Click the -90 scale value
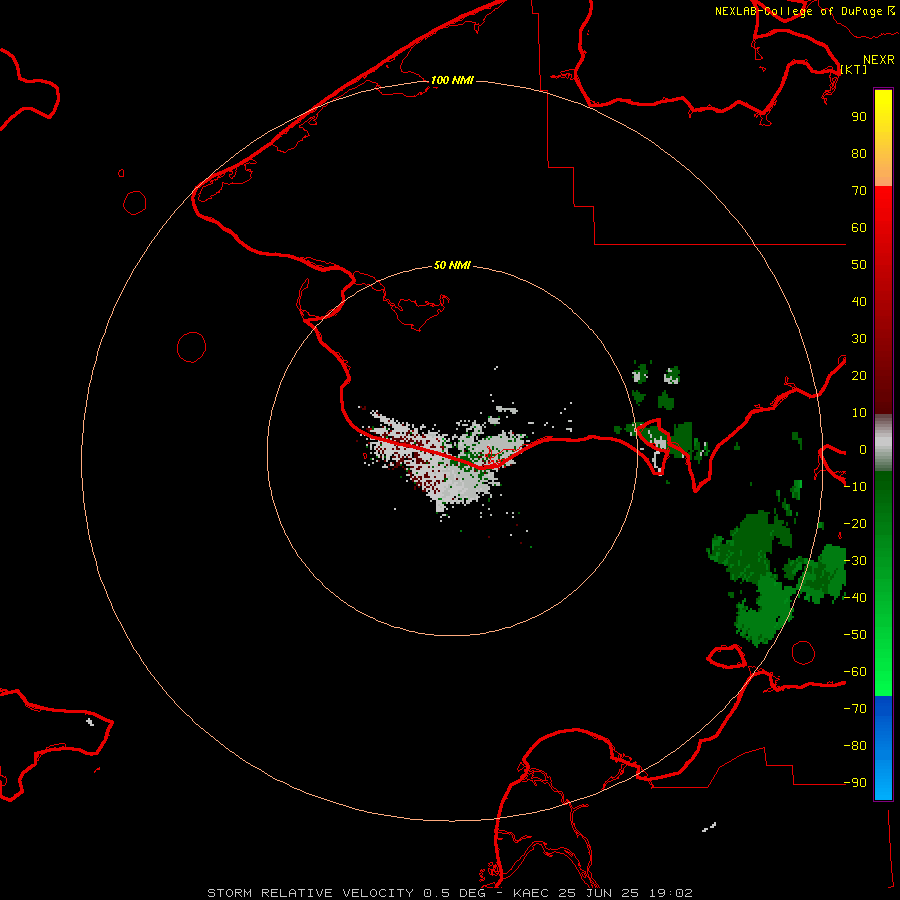Image resolution: width=900 pixels, height=900 pixels. click(x=855, y=783)
